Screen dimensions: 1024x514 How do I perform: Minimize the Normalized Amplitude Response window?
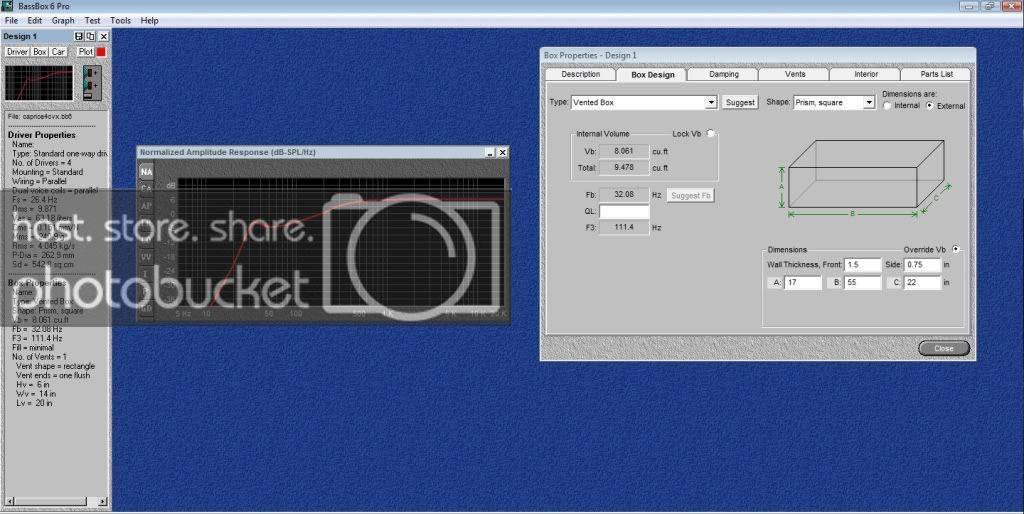[x=490, y=152]
